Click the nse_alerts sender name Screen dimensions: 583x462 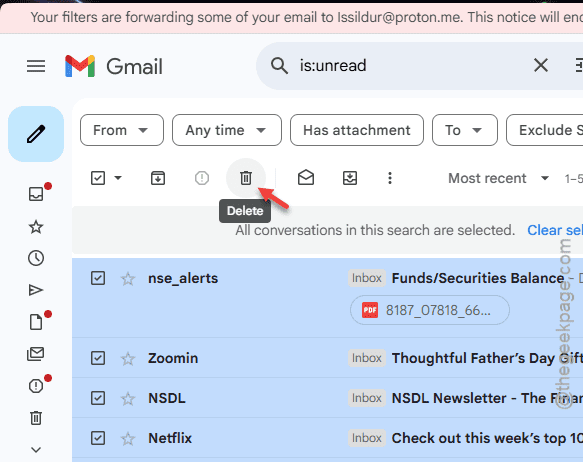183,278
